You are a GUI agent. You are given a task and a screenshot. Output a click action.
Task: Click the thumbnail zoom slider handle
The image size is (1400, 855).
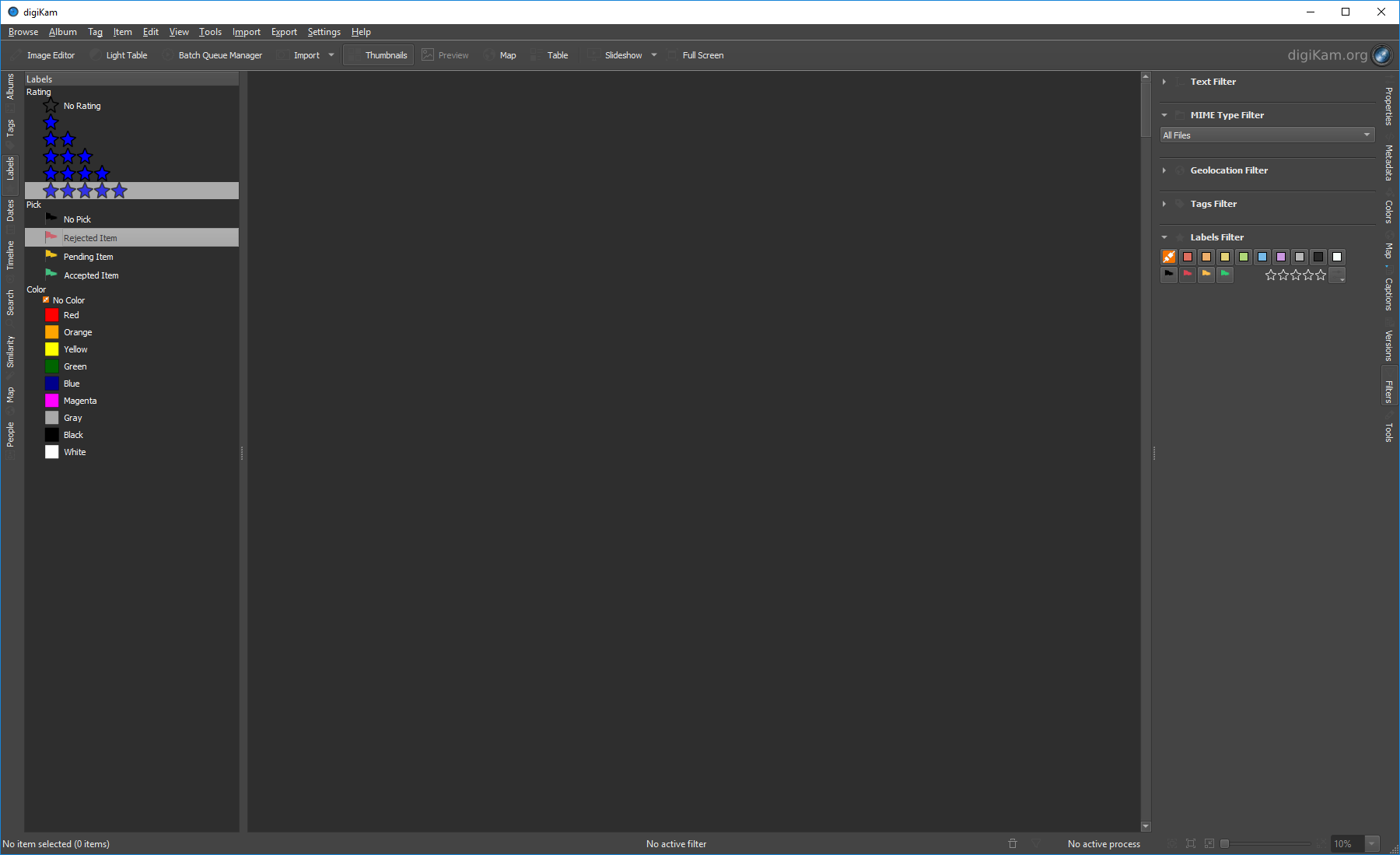click(1224, 843)
